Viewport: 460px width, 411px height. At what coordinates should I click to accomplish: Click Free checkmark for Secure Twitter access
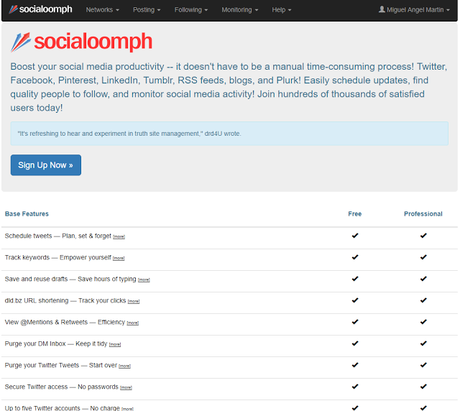click(355, 386)
